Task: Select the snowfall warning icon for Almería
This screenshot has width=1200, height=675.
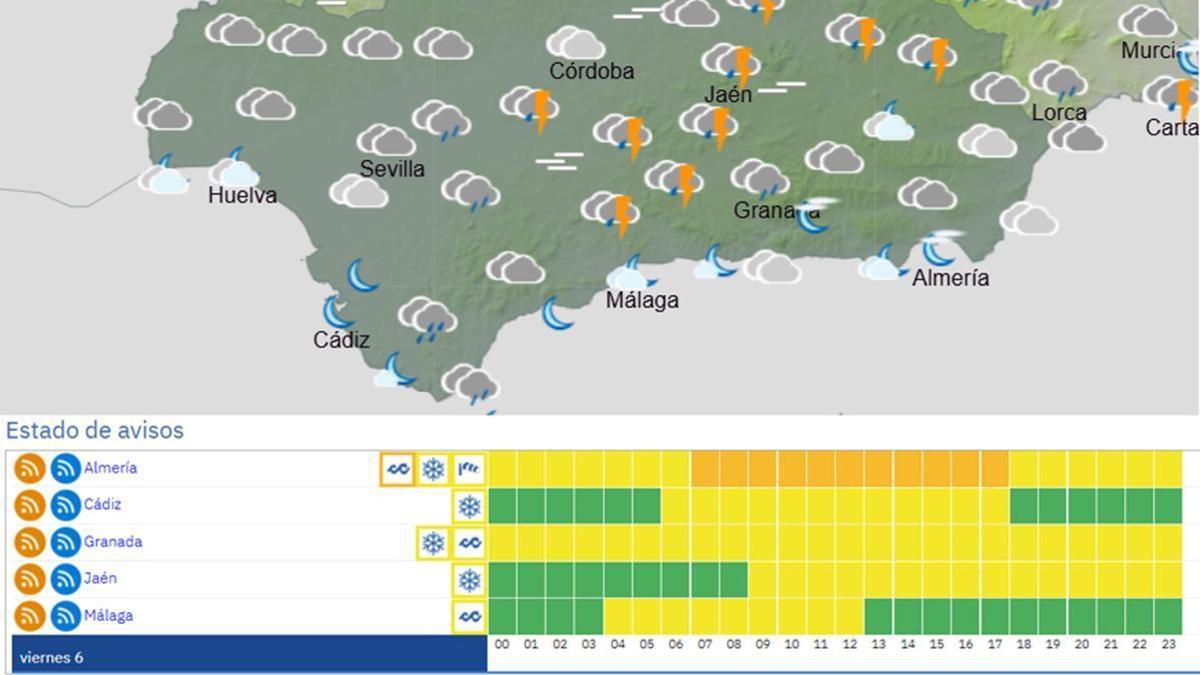Action: point(431,467)
